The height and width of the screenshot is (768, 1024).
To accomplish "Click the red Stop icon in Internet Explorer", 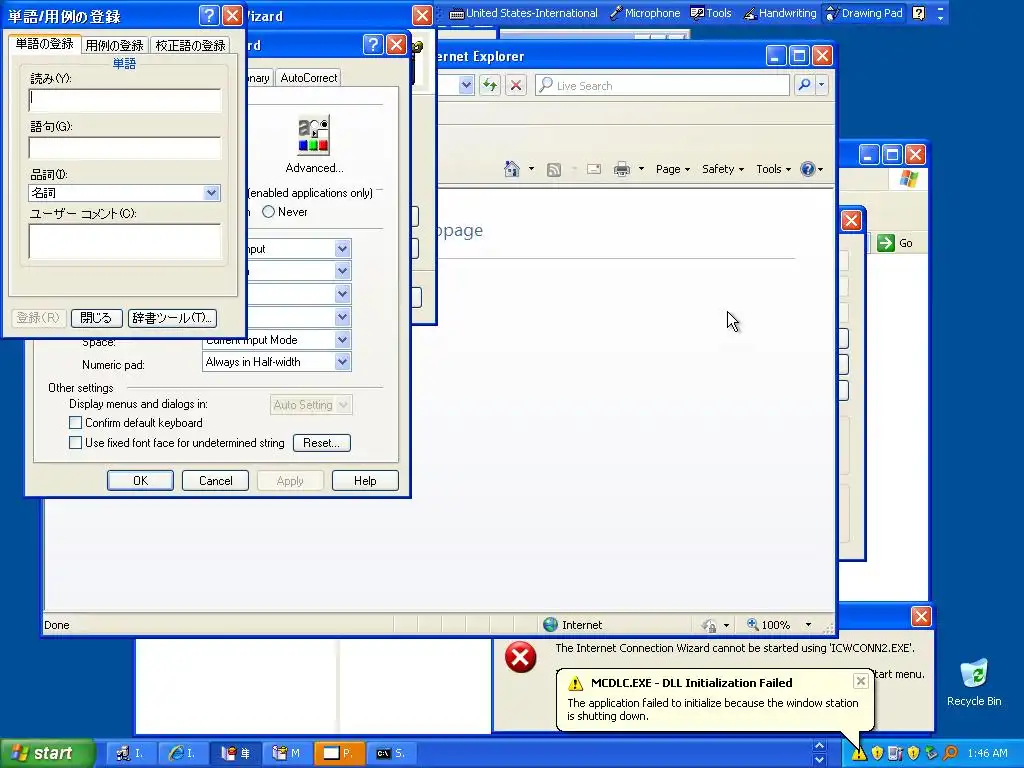I will 516,85.
